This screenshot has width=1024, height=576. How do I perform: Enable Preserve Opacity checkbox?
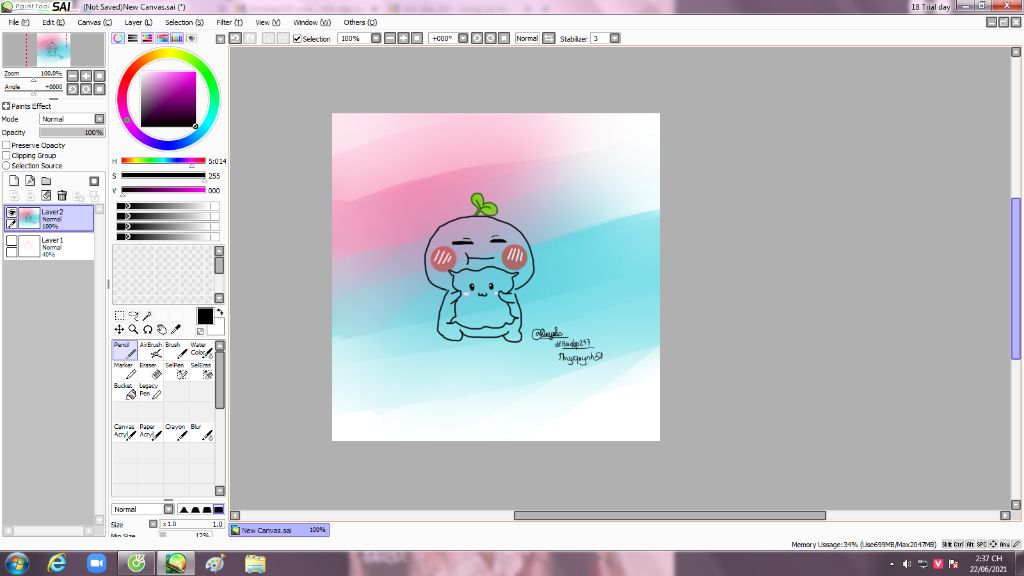(x=6, y=146)
